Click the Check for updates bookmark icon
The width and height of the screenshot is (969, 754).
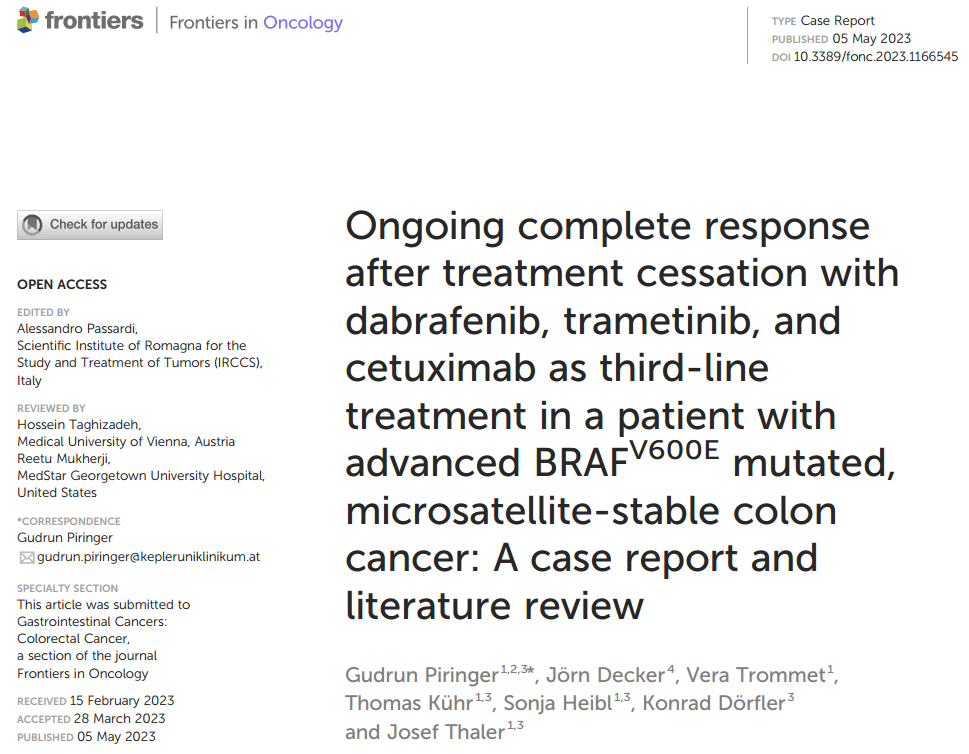point(33,225)
